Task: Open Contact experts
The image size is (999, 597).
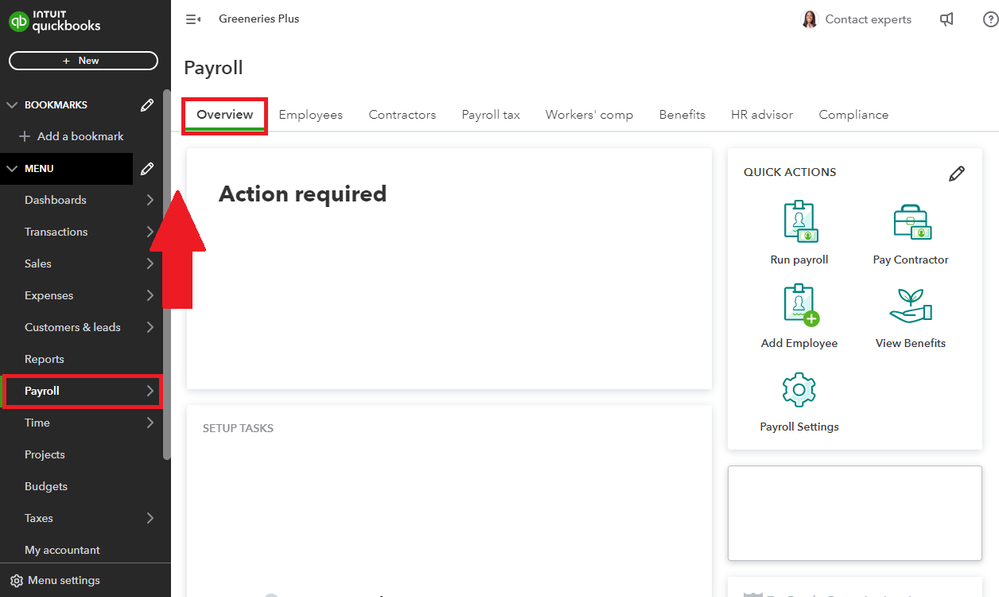Action: click(869, 19)
